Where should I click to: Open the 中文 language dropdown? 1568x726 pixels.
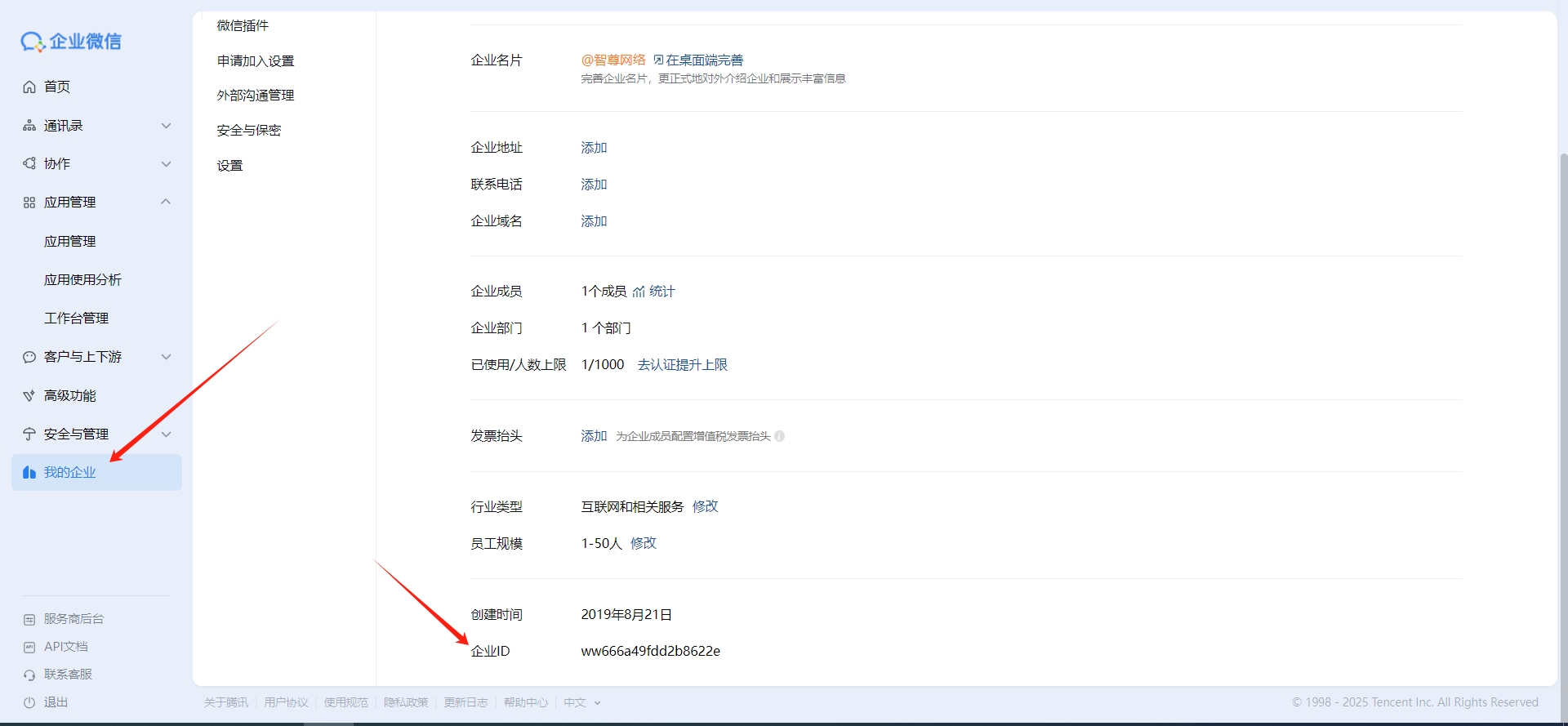pyautogui.click(x=581, y=702)
